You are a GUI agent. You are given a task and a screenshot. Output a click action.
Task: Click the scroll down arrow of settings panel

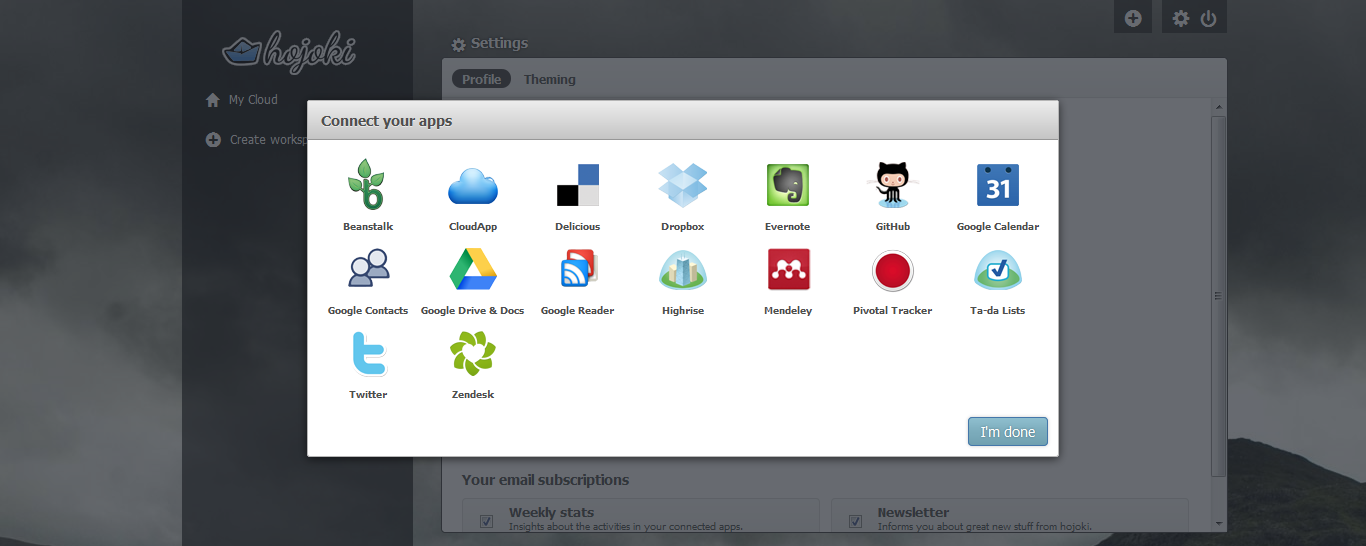coord(1218,523)
